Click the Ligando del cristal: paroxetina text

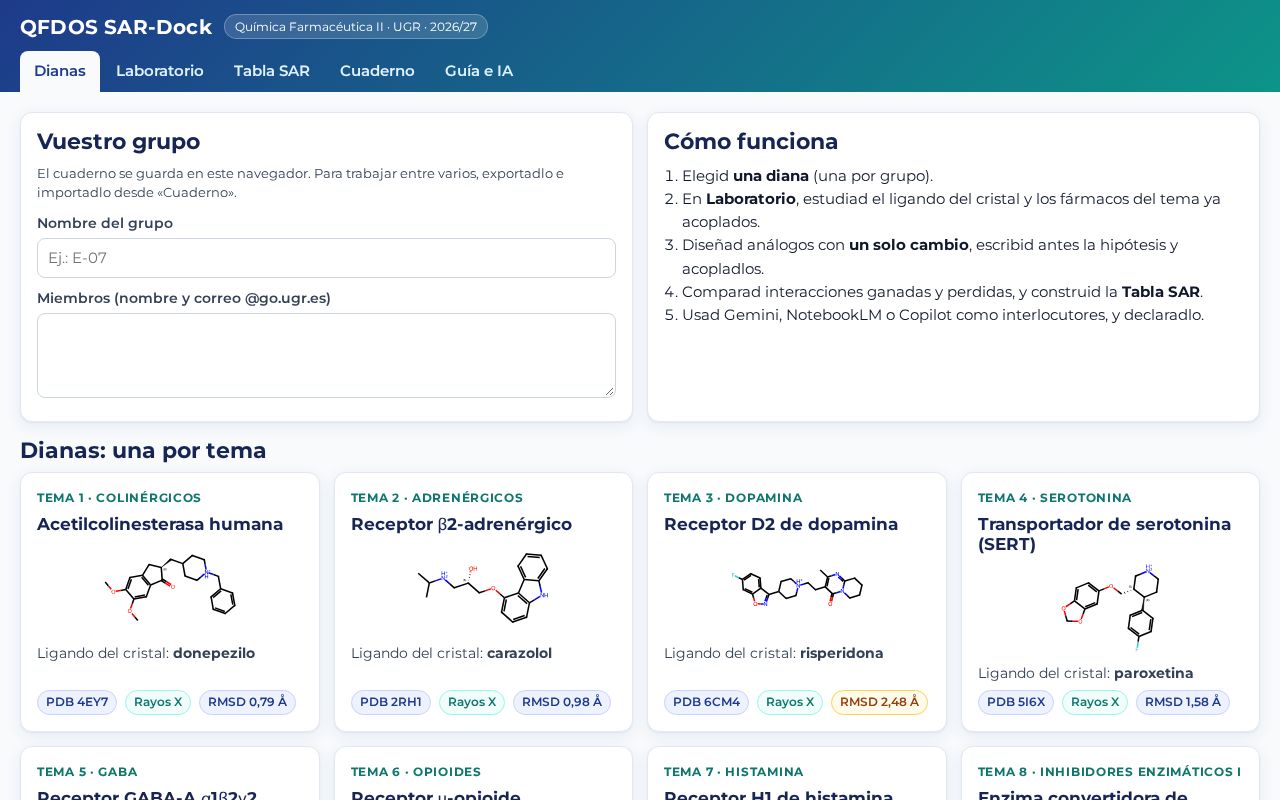[x=1086, y=673]
